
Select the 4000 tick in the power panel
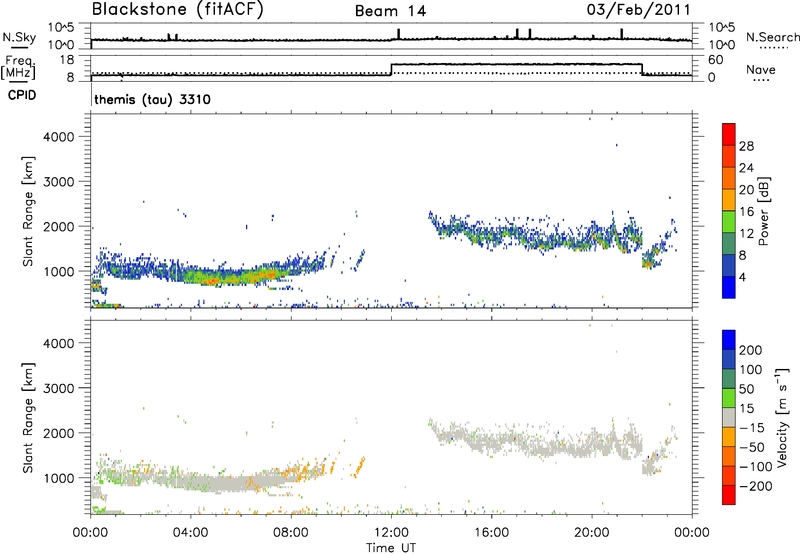(x=59, y=137)
